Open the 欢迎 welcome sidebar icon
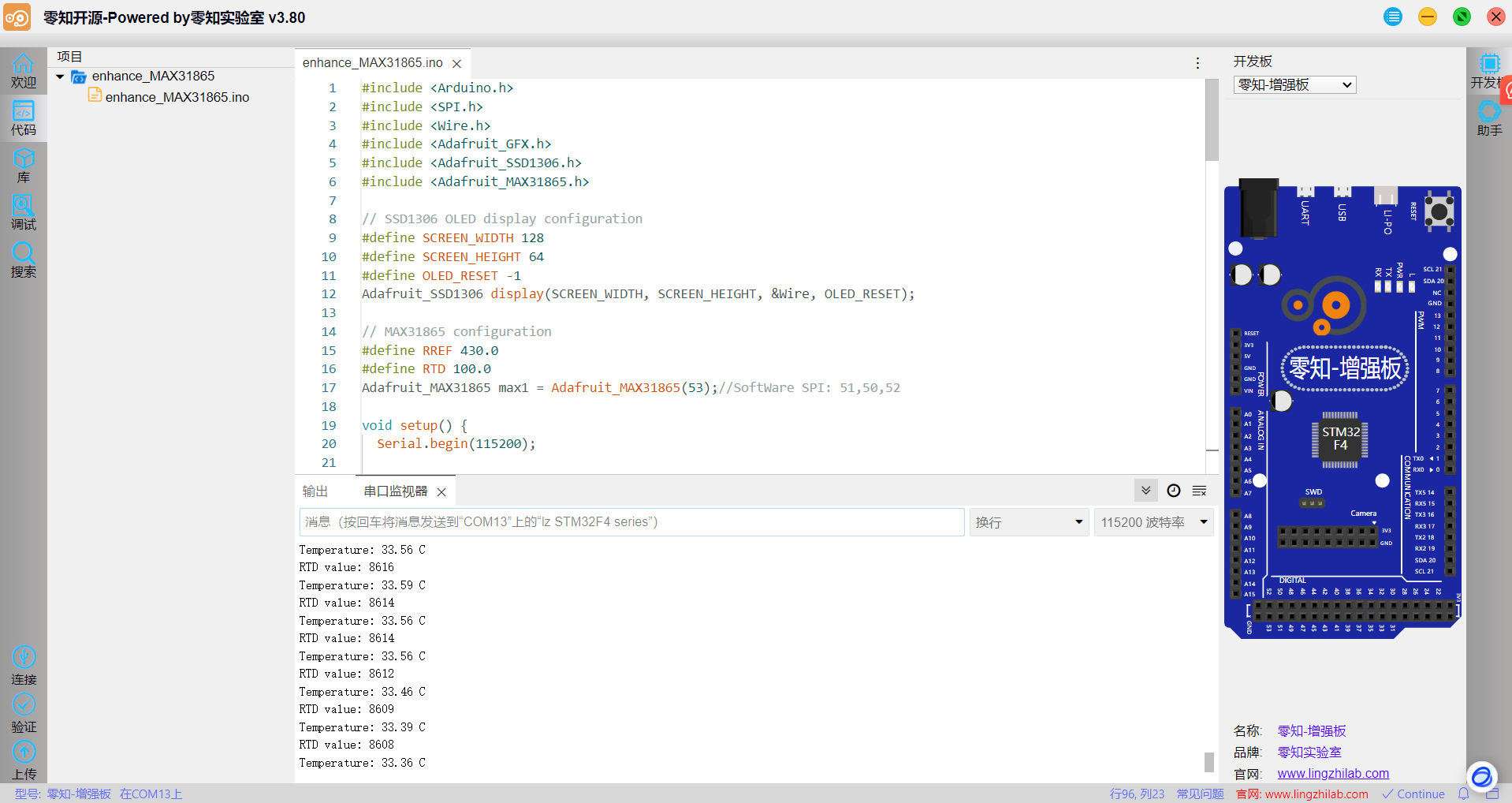This screenshot has height=803, width=1512. pyautogui.click(x=23, y=71)
